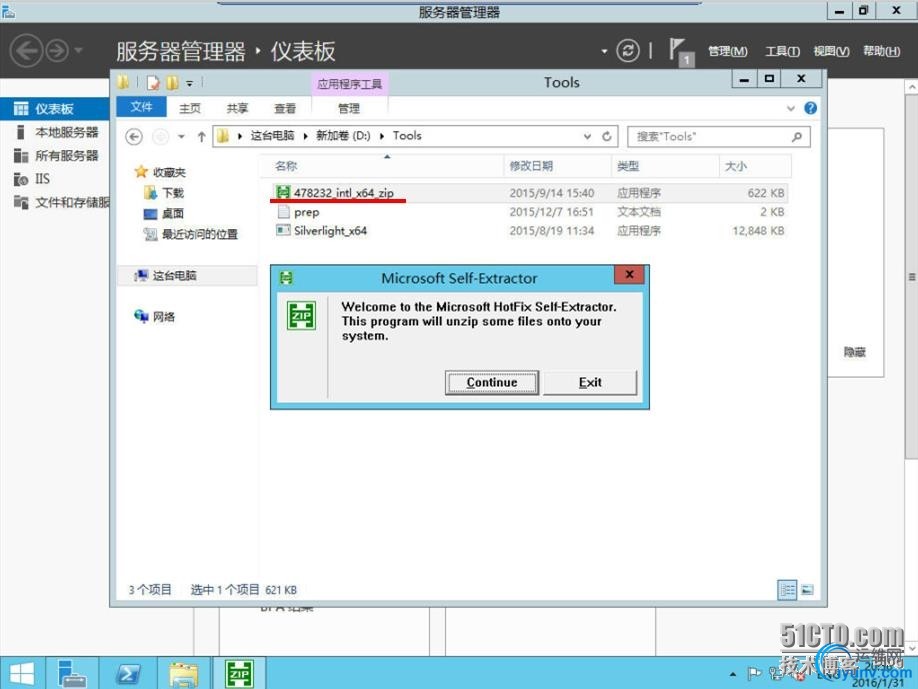The width and height of the screenshot is (918, 689).
Task: Select 本地服务器 in Server Manager sidebar
Action: coord(54,132)
